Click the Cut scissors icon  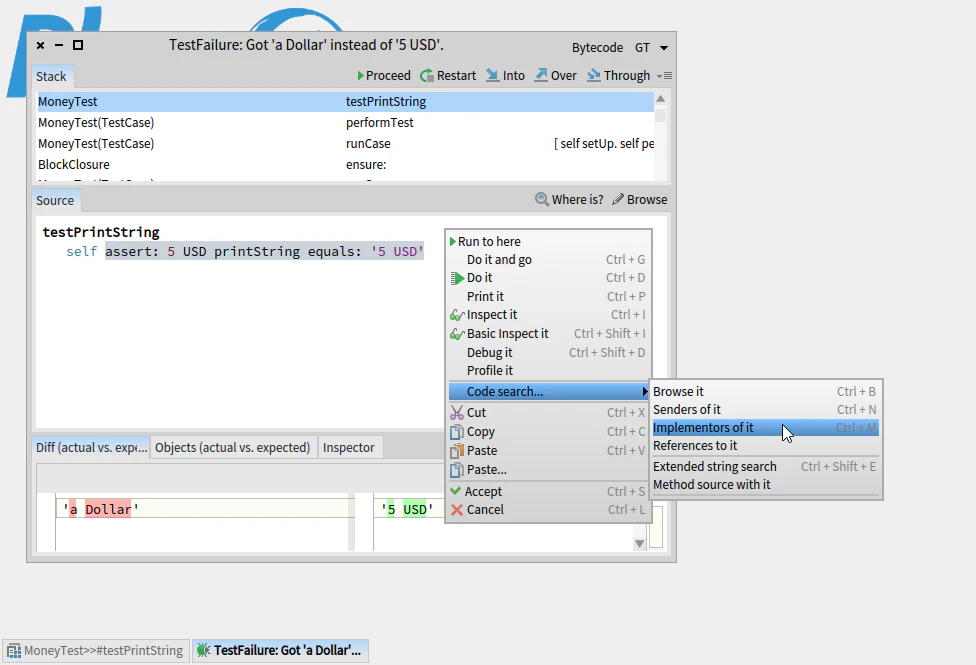[x=458, y=412]
